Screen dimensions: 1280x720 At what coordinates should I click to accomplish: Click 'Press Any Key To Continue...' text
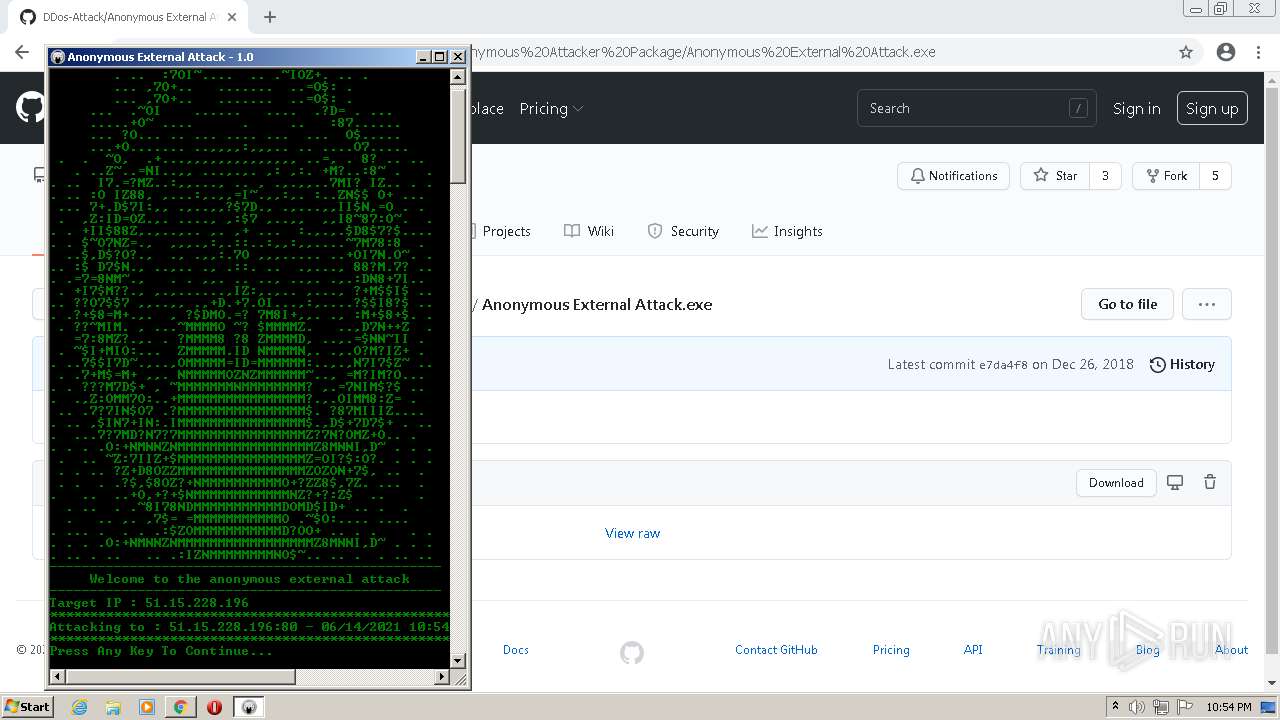pyautogui.click(x=161, y=651)
